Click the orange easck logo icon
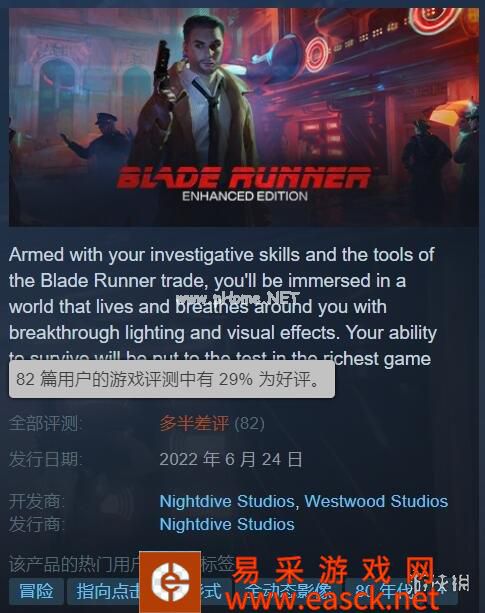The image size is (485, 613). coord(170,581)
